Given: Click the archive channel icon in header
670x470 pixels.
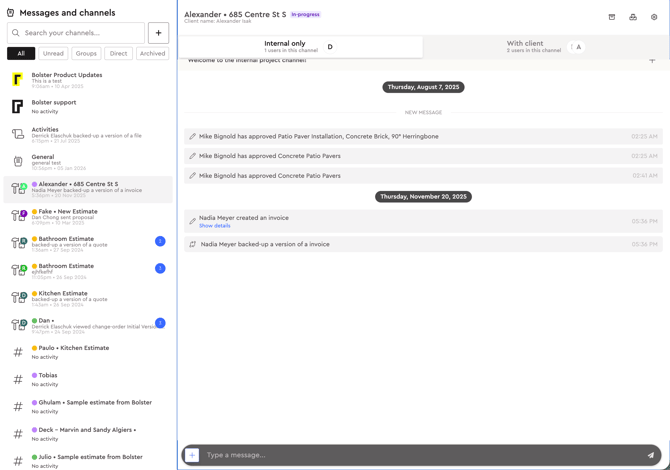Looking at the screenshot, I should tap(612, 17).
